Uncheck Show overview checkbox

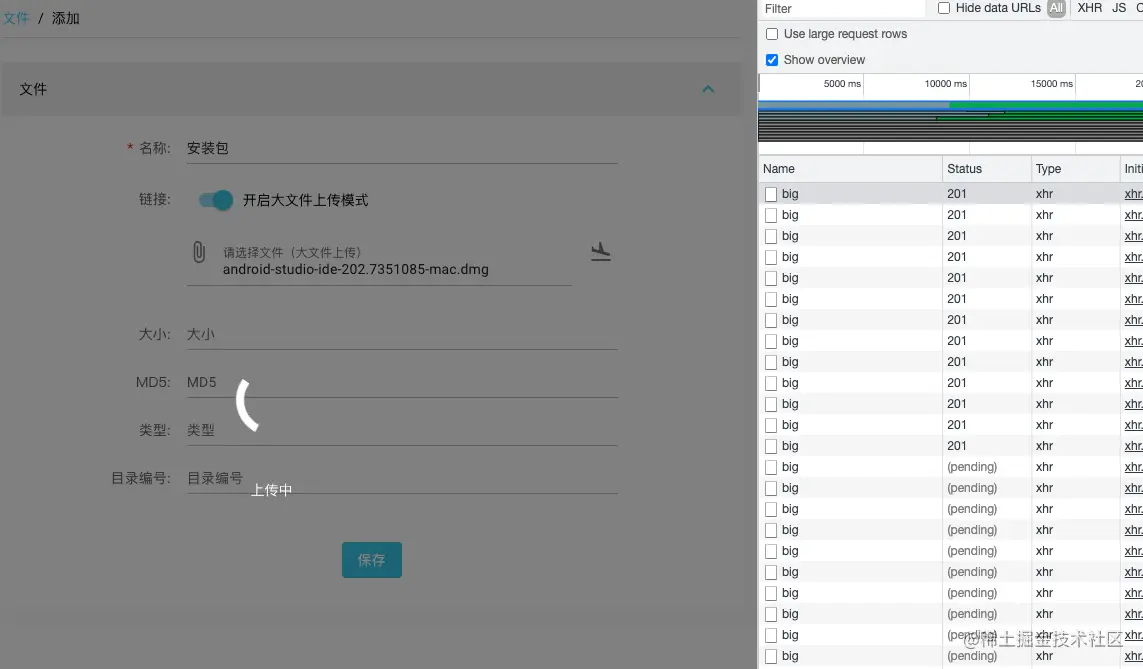[x=772, y=60]
